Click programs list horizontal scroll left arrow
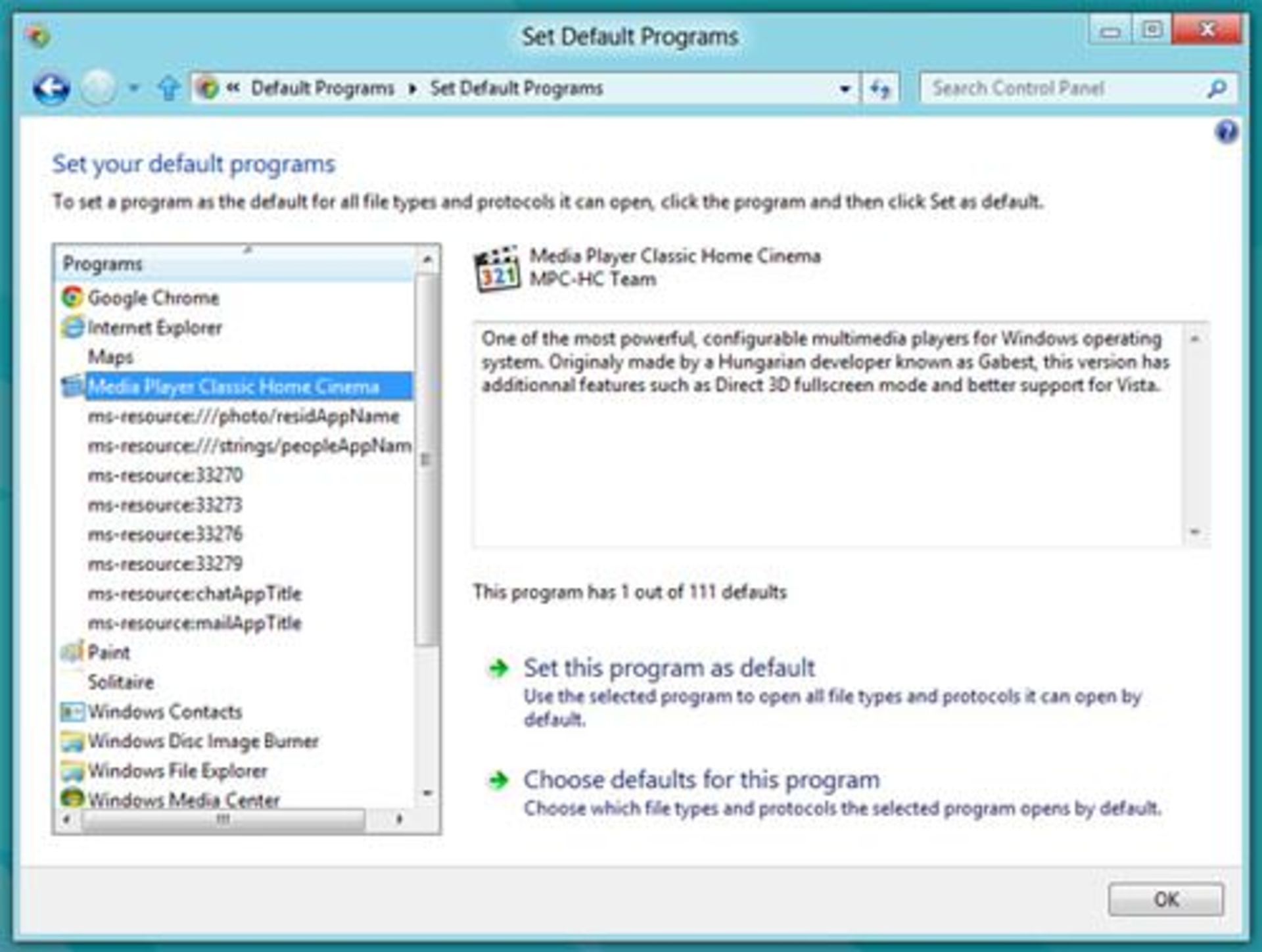Image resolution: width=1262 pixels, height=952 pixels. click(66, 820)
